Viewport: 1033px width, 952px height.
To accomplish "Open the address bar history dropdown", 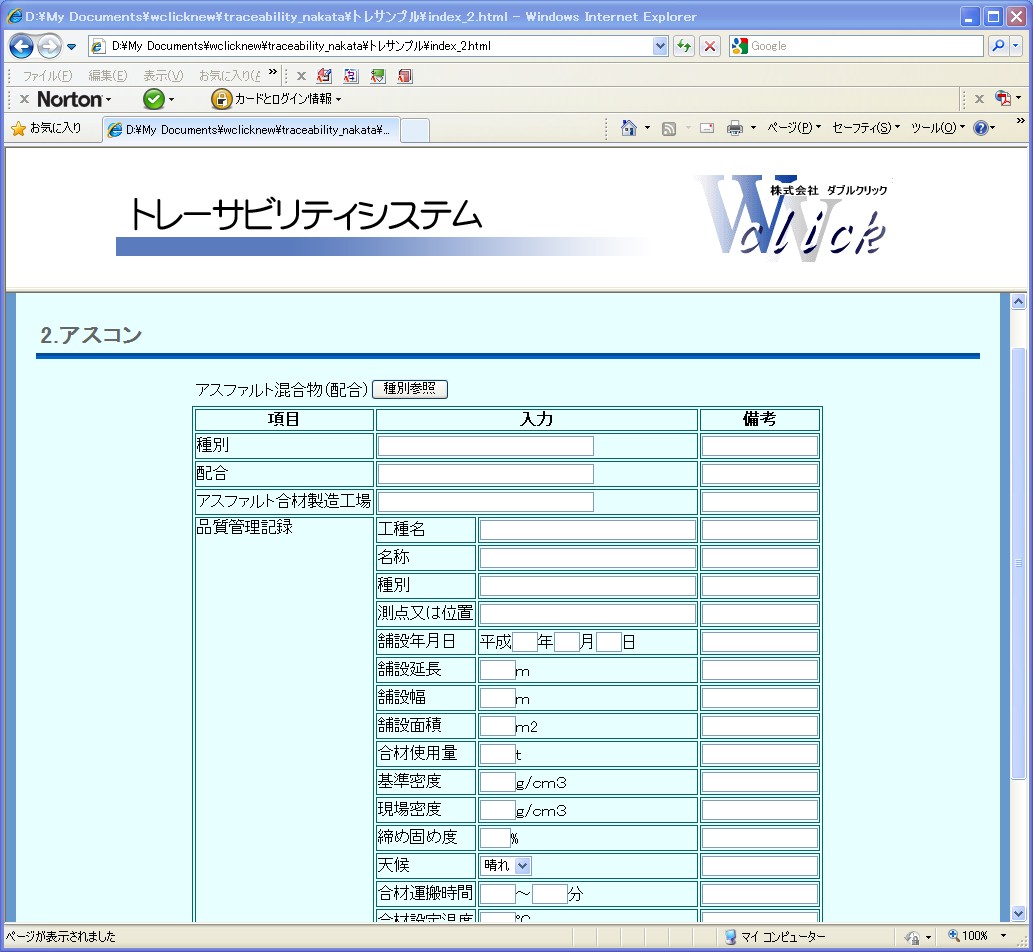I will tap(660, 46).
